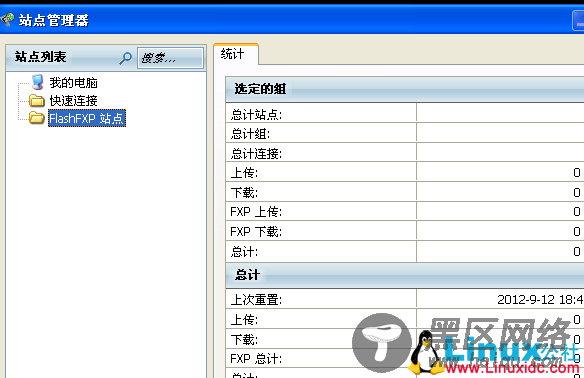Viewport: 584px width, 378px height.
Task: Click the FXP 总计: row label
Action: coord(256,359)
